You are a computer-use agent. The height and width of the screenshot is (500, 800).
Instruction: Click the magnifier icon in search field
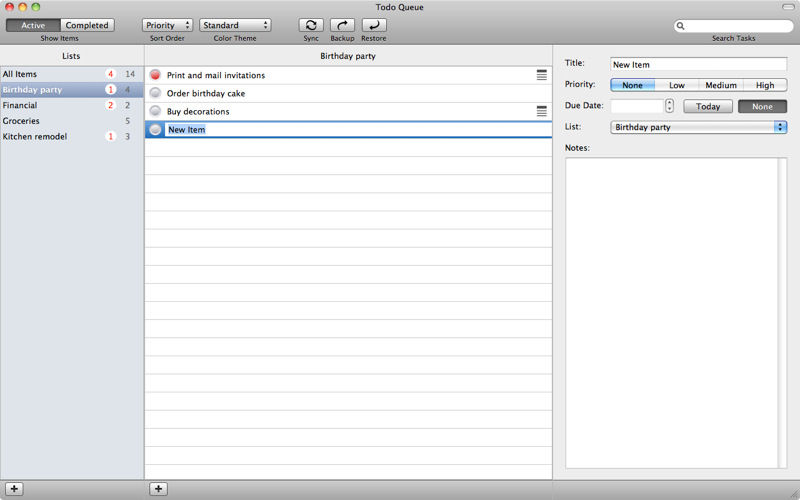tap(681, 26)
